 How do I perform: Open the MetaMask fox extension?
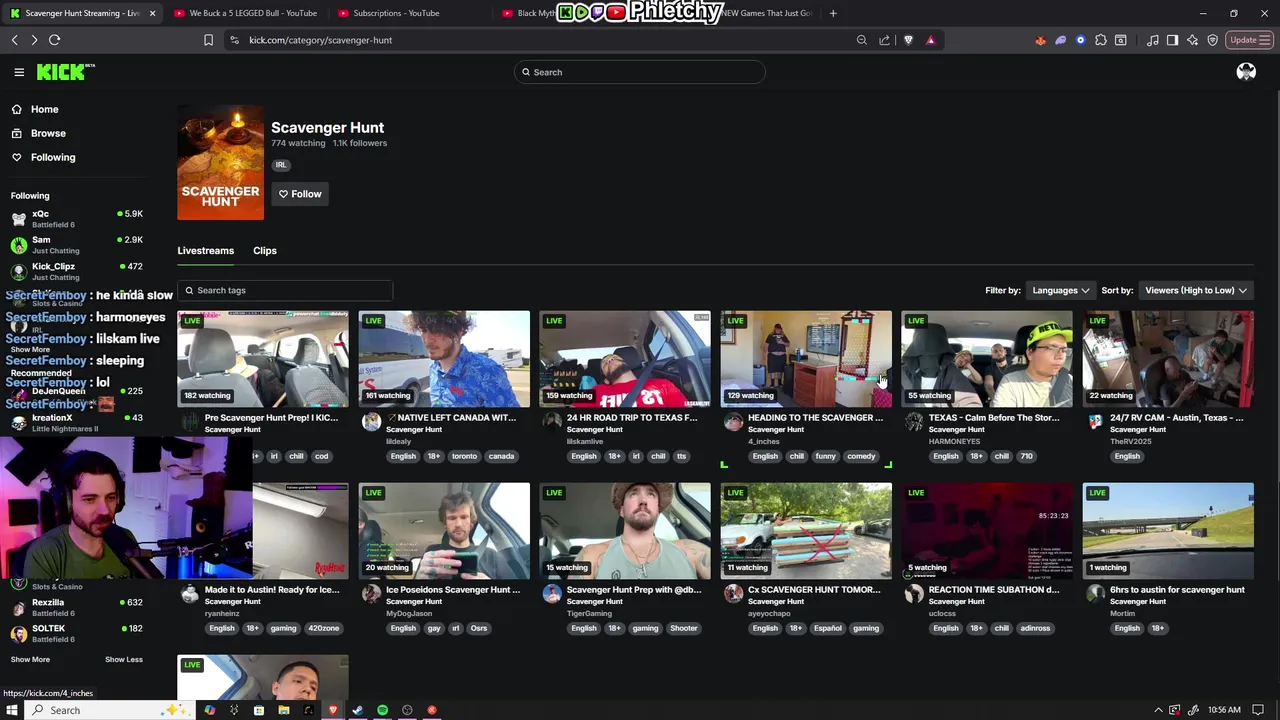(1041, 40)
